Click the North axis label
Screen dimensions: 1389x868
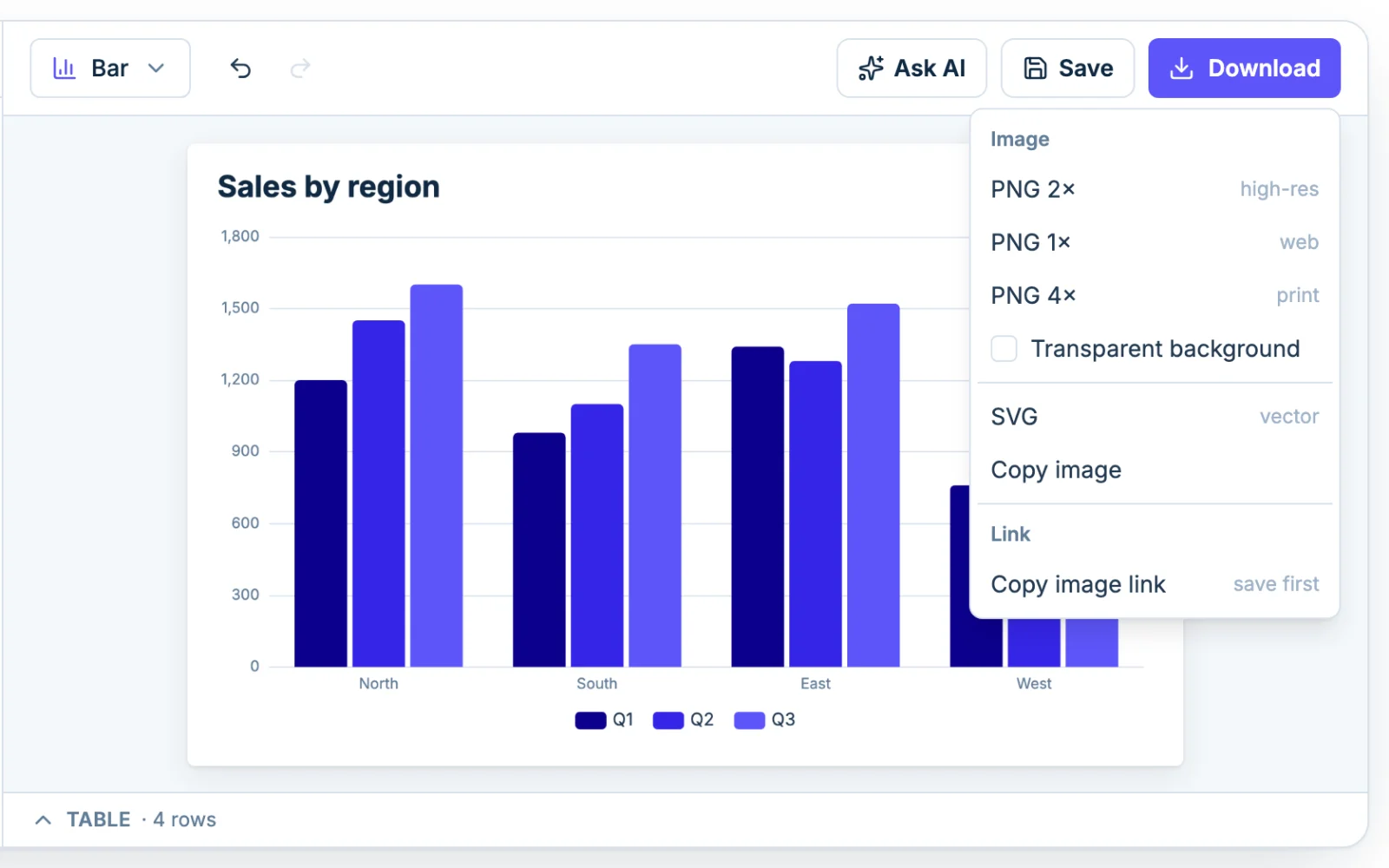pyautogui.click(x=379, y=684)
